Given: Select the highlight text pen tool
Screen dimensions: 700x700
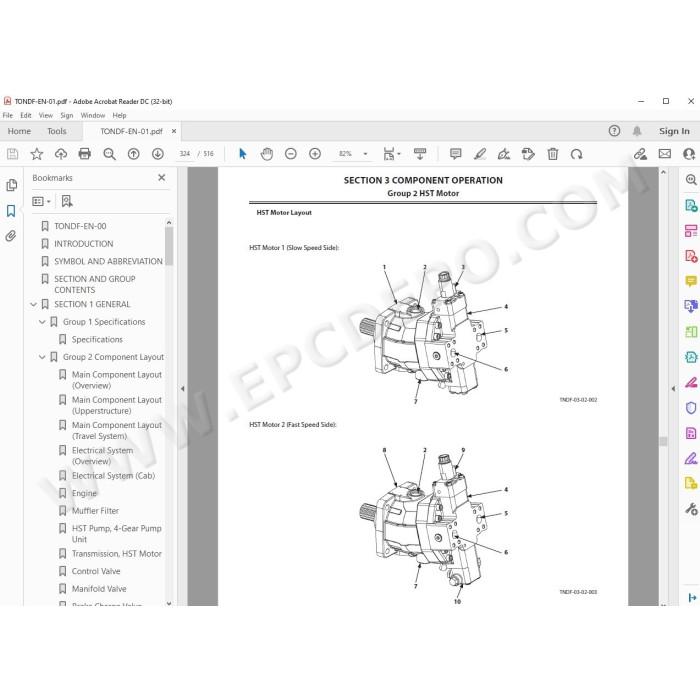Looking at the screenshot, I should pos(479,154).
